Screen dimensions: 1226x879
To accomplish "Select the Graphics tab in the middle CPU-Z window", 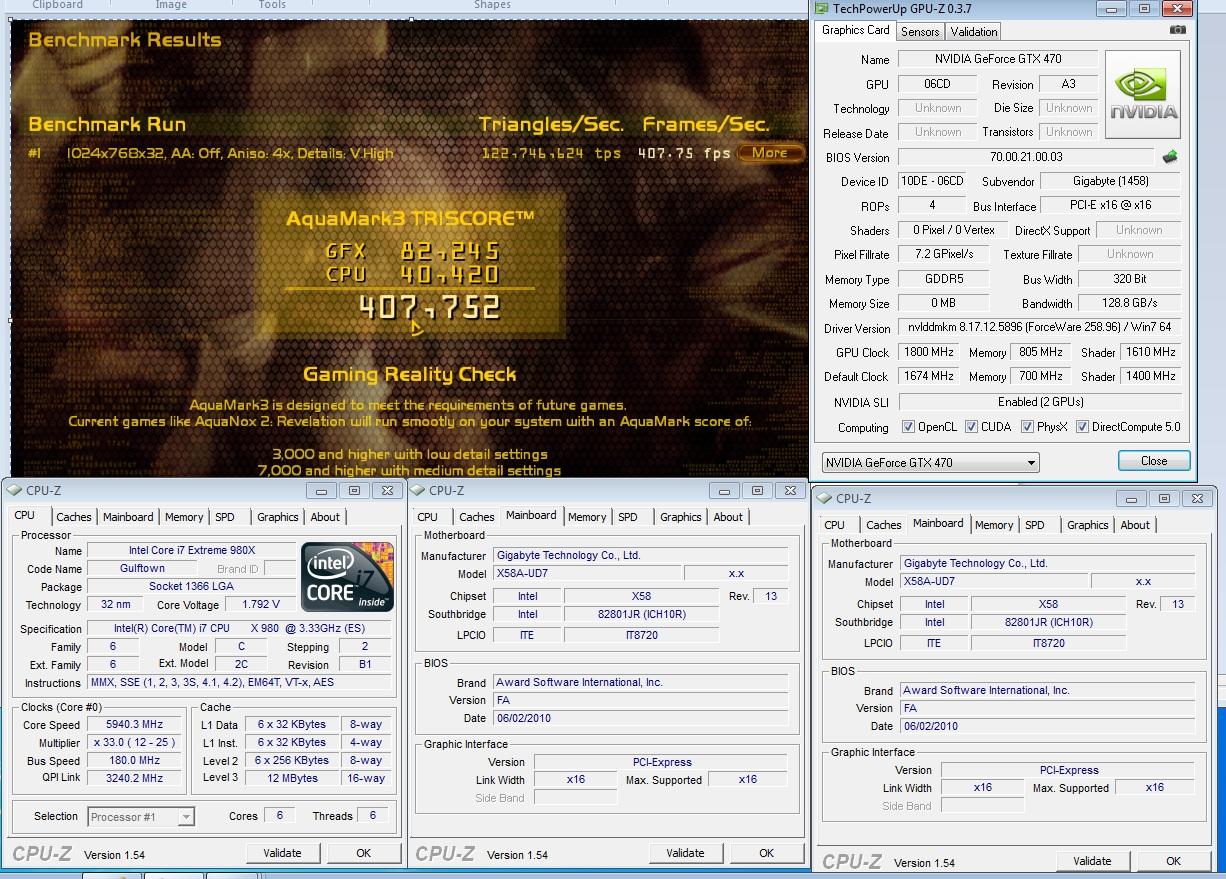I will click(x=680, y=517).
